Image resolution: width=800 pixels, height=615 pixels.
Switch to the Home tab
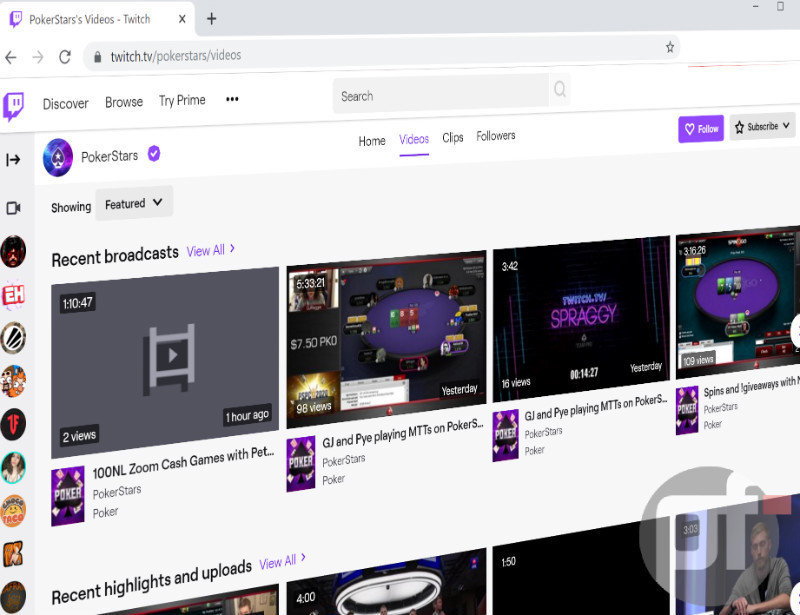[x=372, y=141]
